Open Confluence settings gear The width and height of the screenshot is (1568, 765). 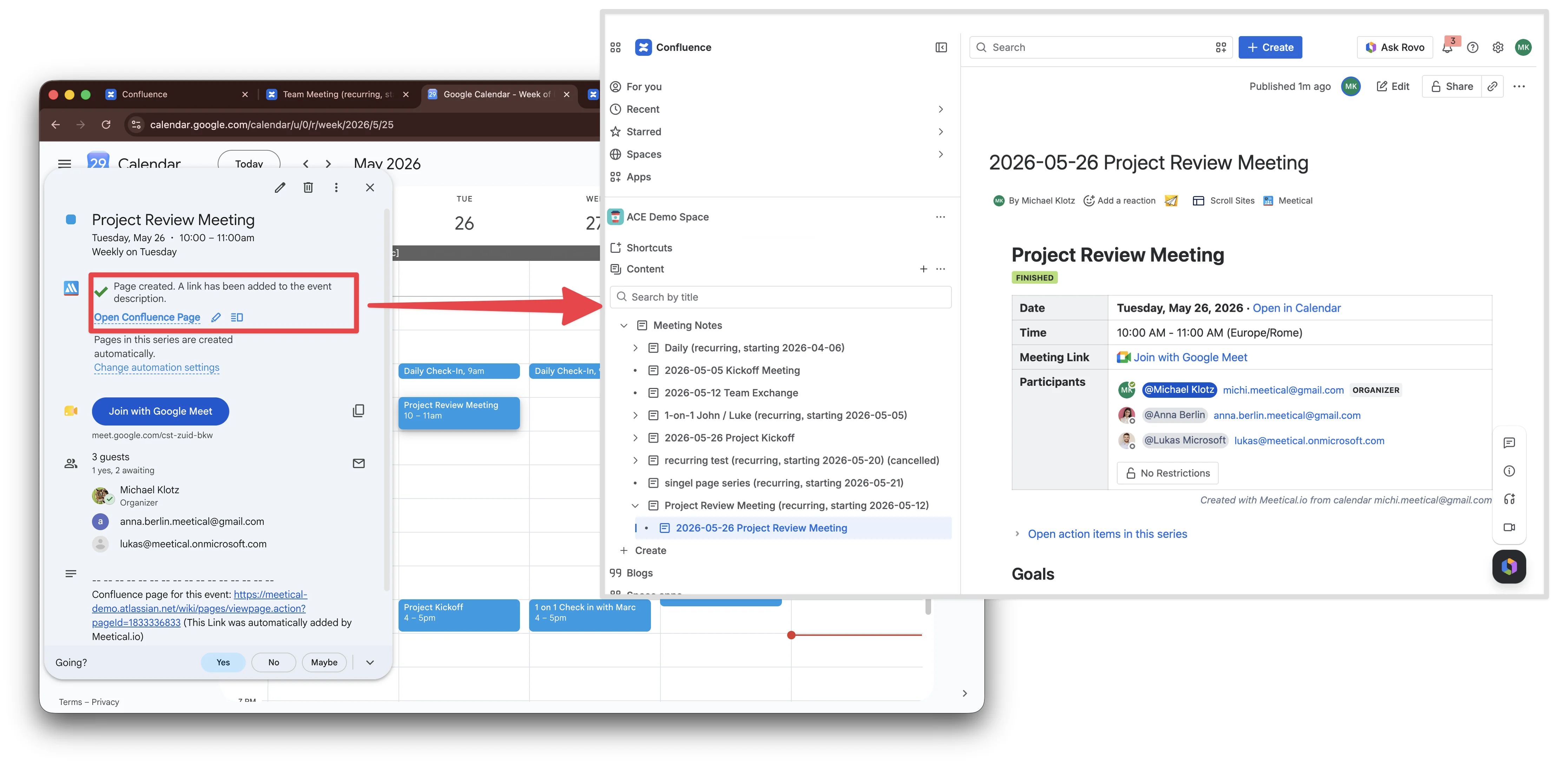tap(1497, 47)
